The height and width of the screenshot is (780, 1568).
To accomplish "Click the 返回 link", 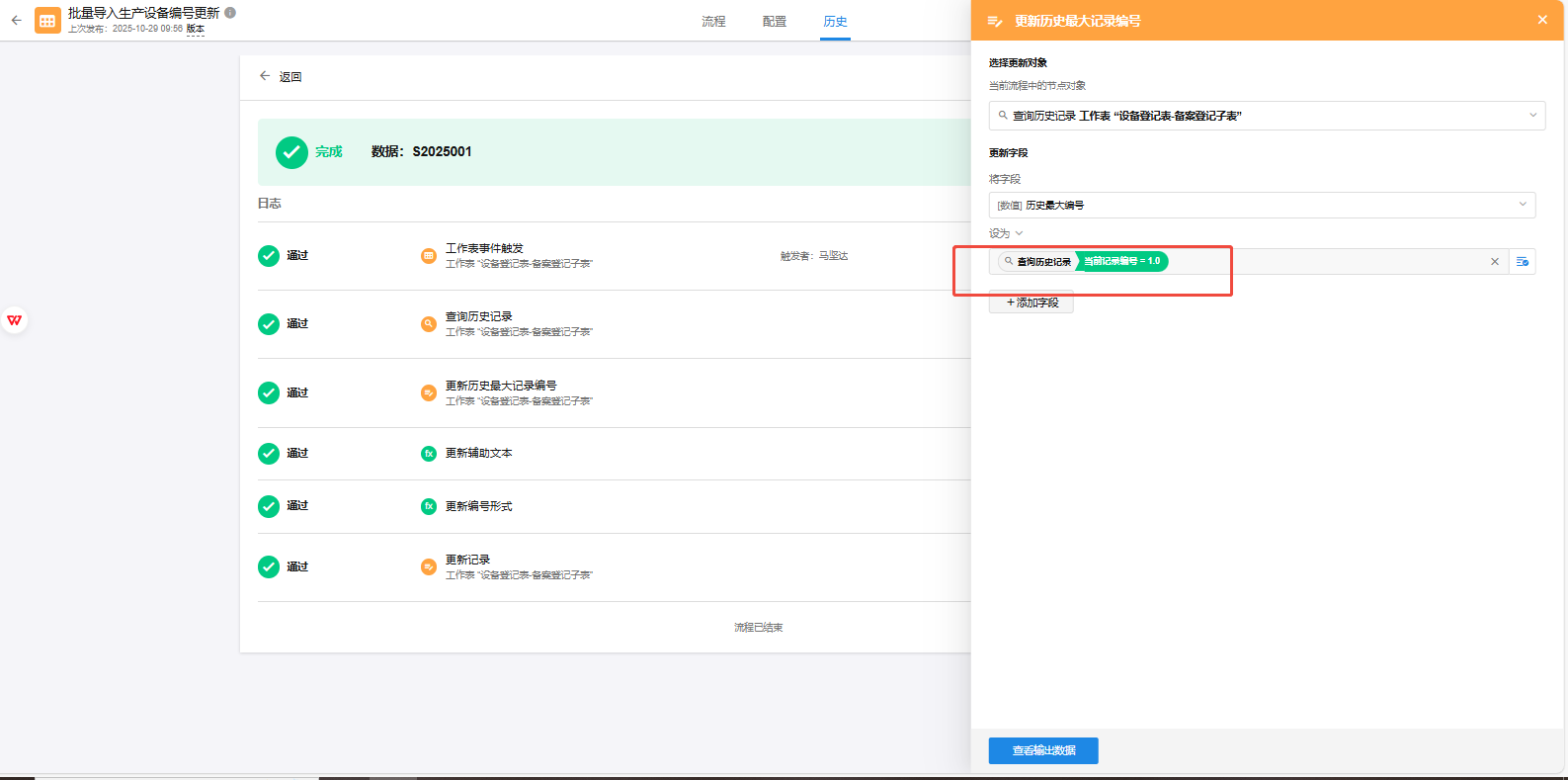I will [281, 77].
